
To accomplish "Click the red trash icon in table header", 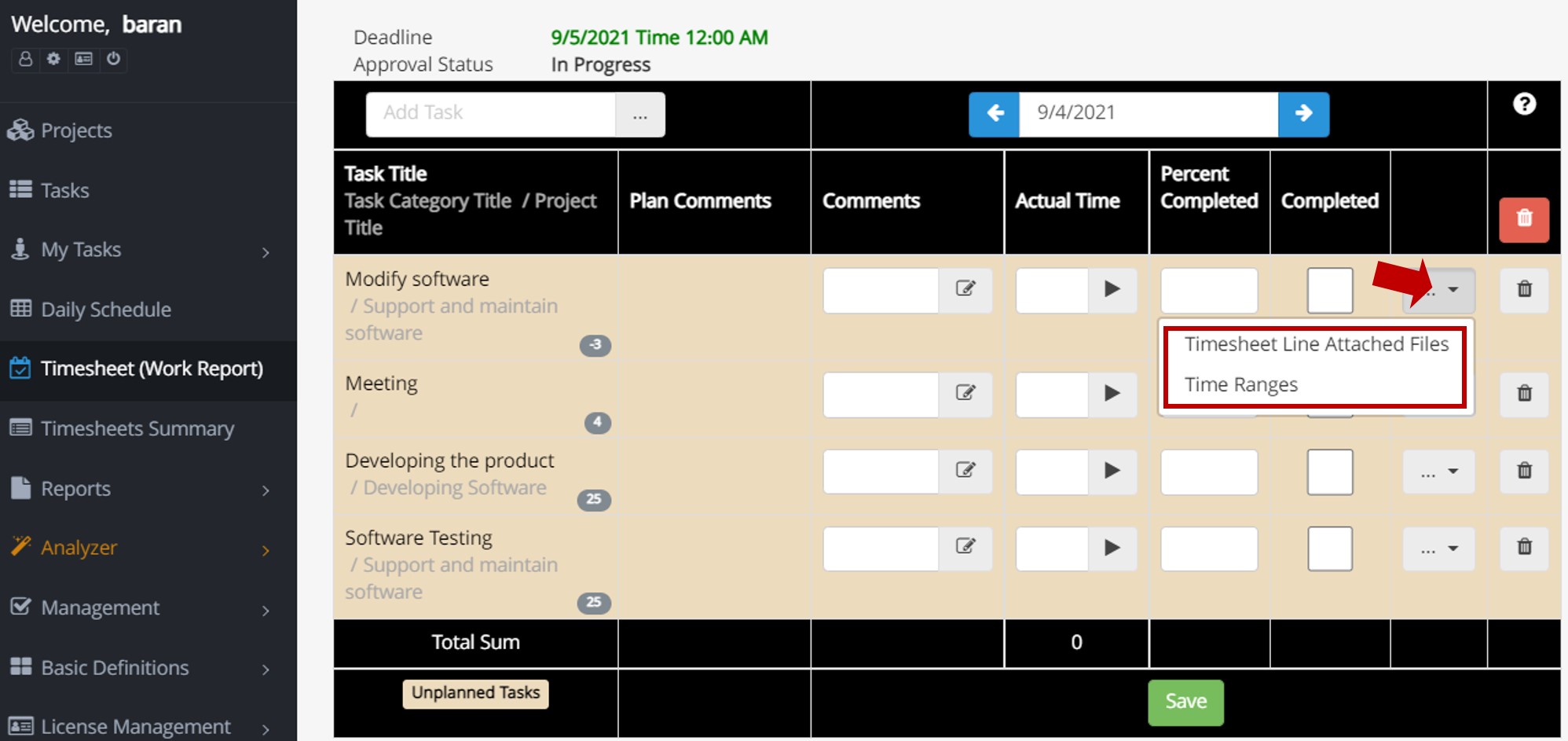I will pos(1523,220).
